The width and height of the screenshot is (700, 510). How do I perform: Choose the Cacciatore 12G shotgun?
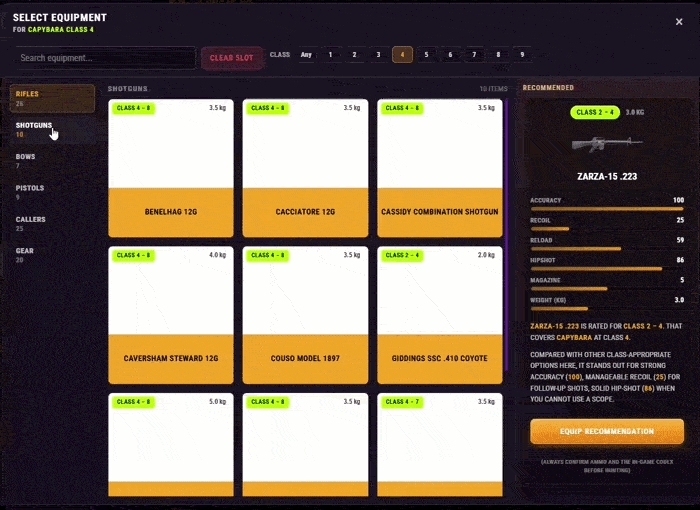coord(305,168)
